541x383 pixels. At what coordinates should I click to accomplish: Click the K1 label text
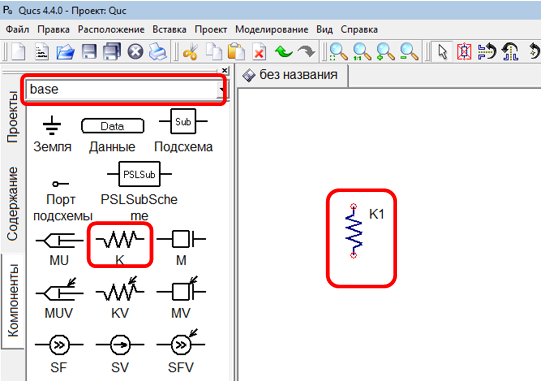pos(376,214)
